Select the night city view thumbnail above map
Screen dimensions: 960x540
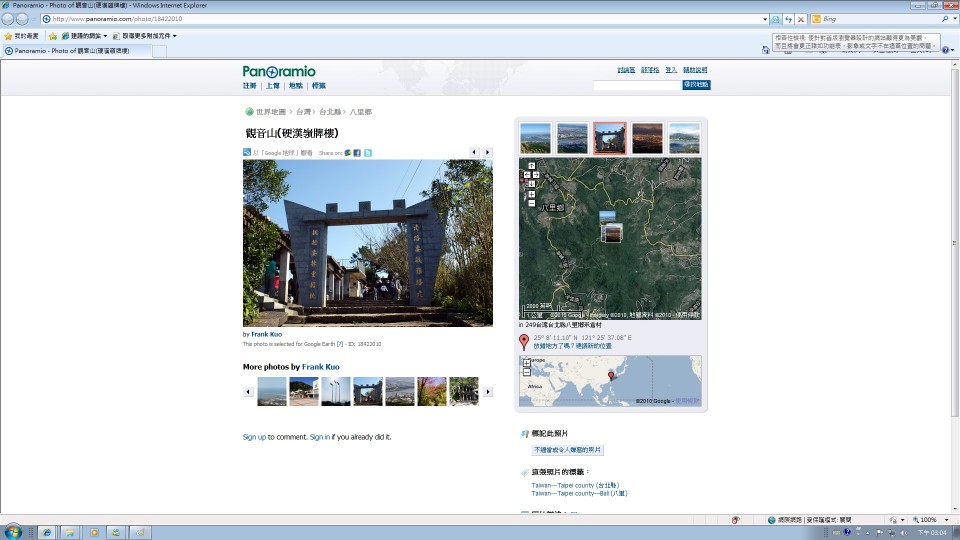[647, 138]
